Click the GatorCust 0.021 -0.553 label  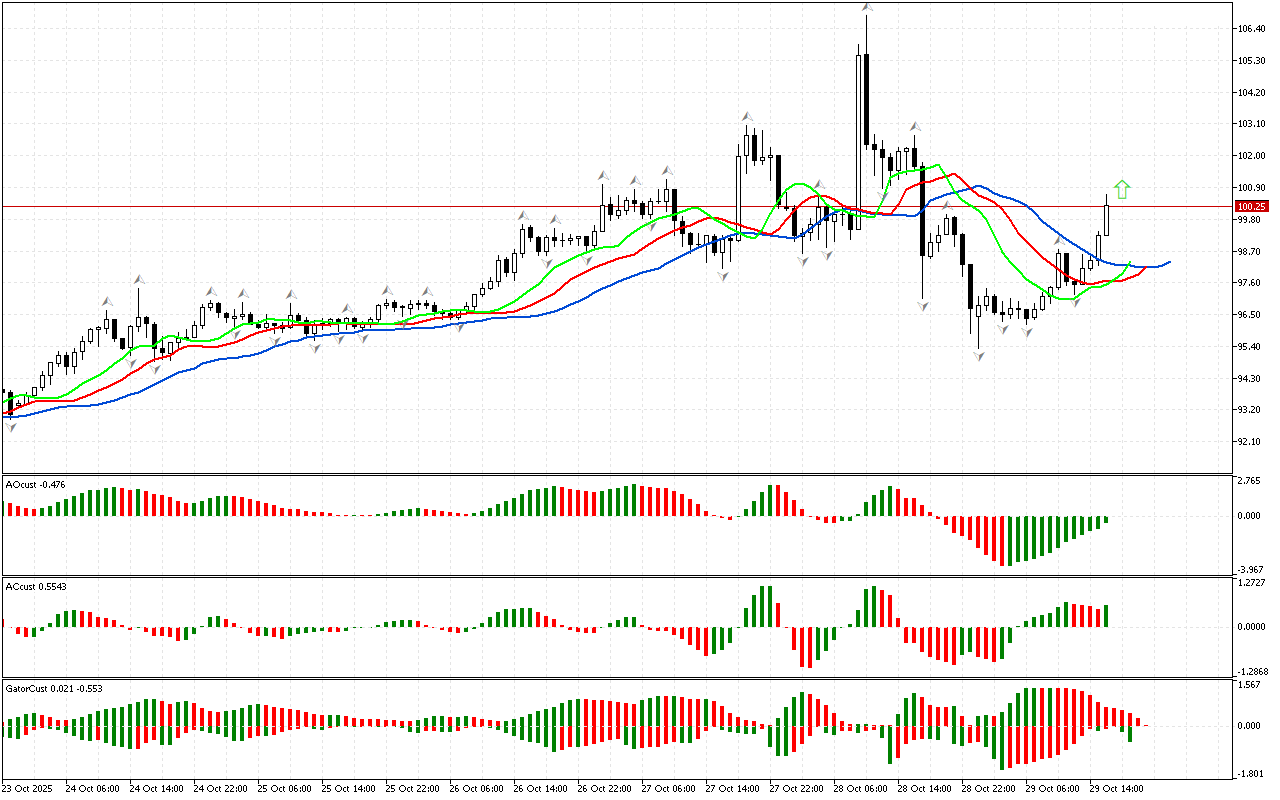point(54,689)
